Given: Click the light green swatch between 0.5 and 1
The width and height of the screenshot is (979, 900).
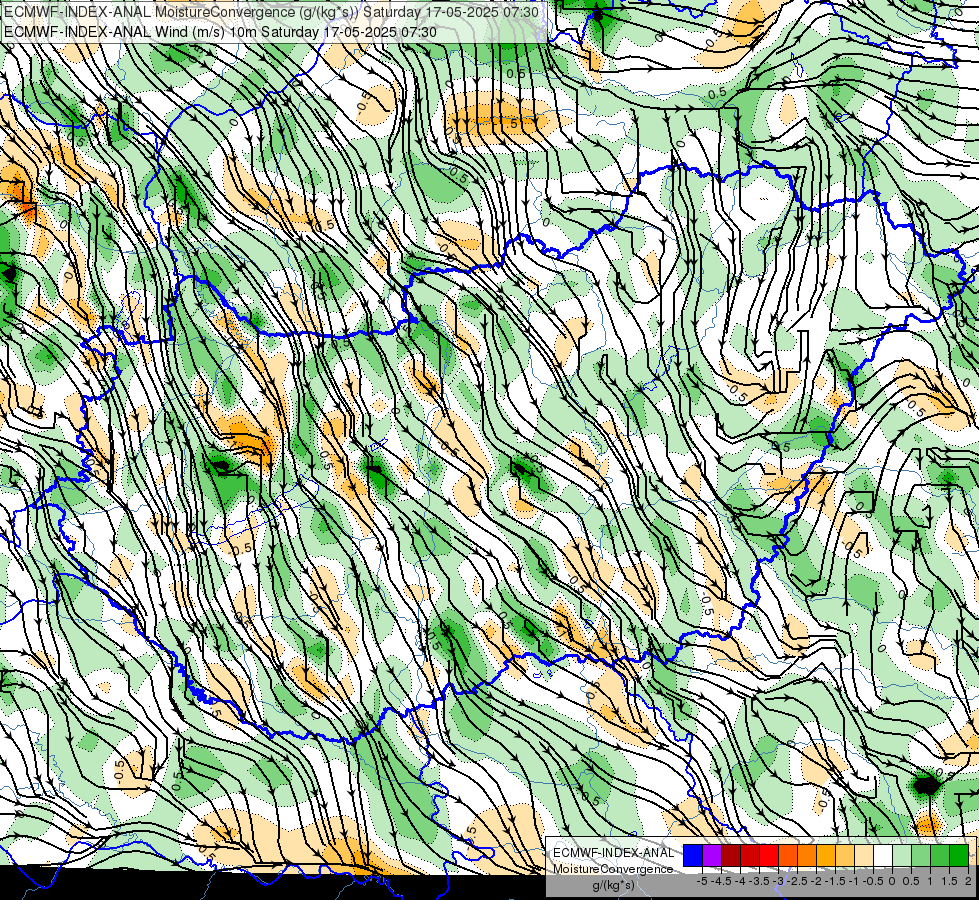Looking at the screenshot, I should pos(921,855).
